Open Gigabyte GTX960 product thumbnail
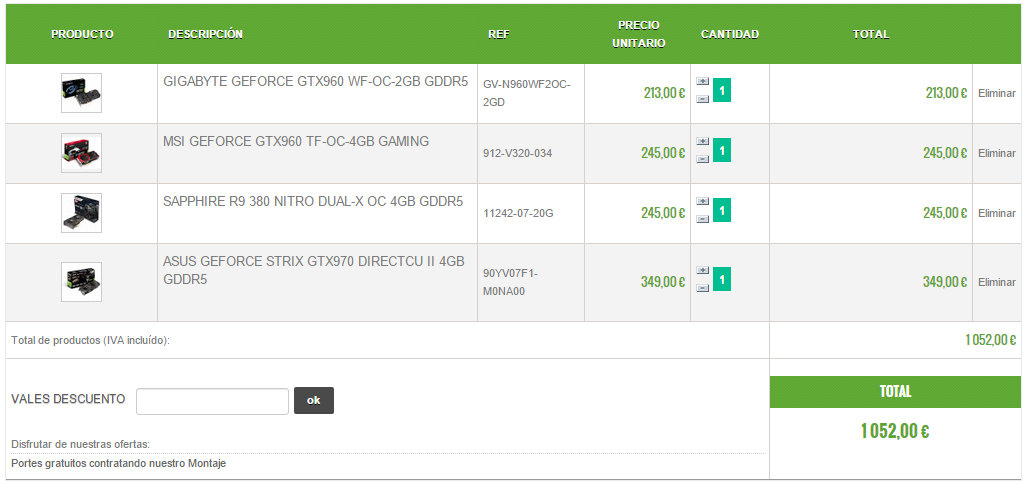The image size is (1026, 485). pos(81,93)
